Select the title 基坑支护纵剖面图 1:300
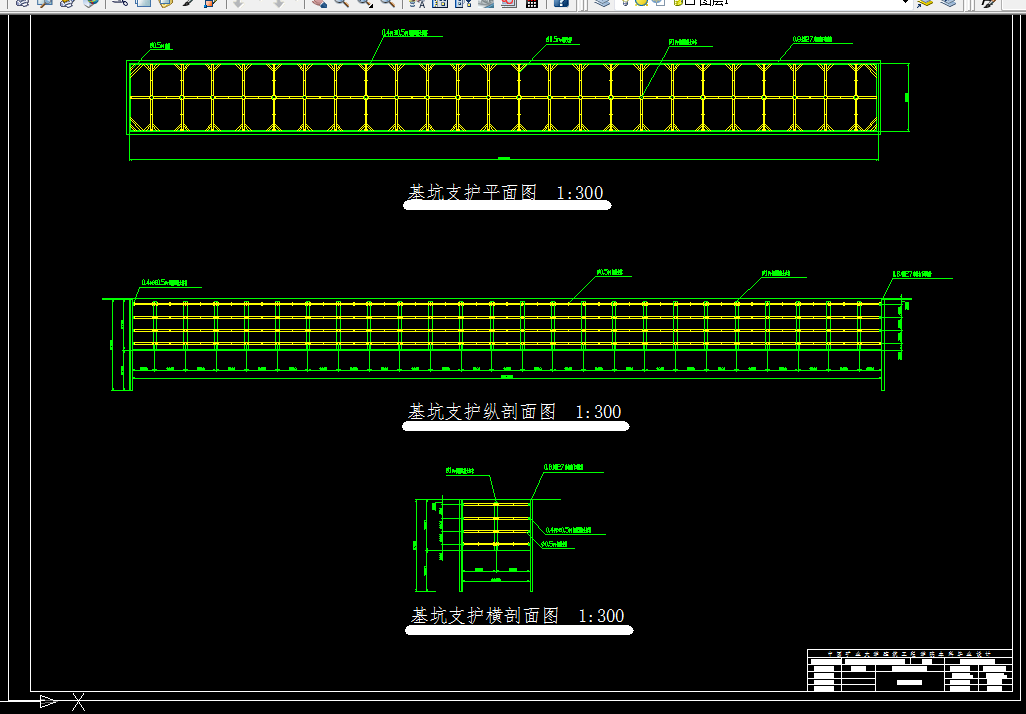 (515, 412)
